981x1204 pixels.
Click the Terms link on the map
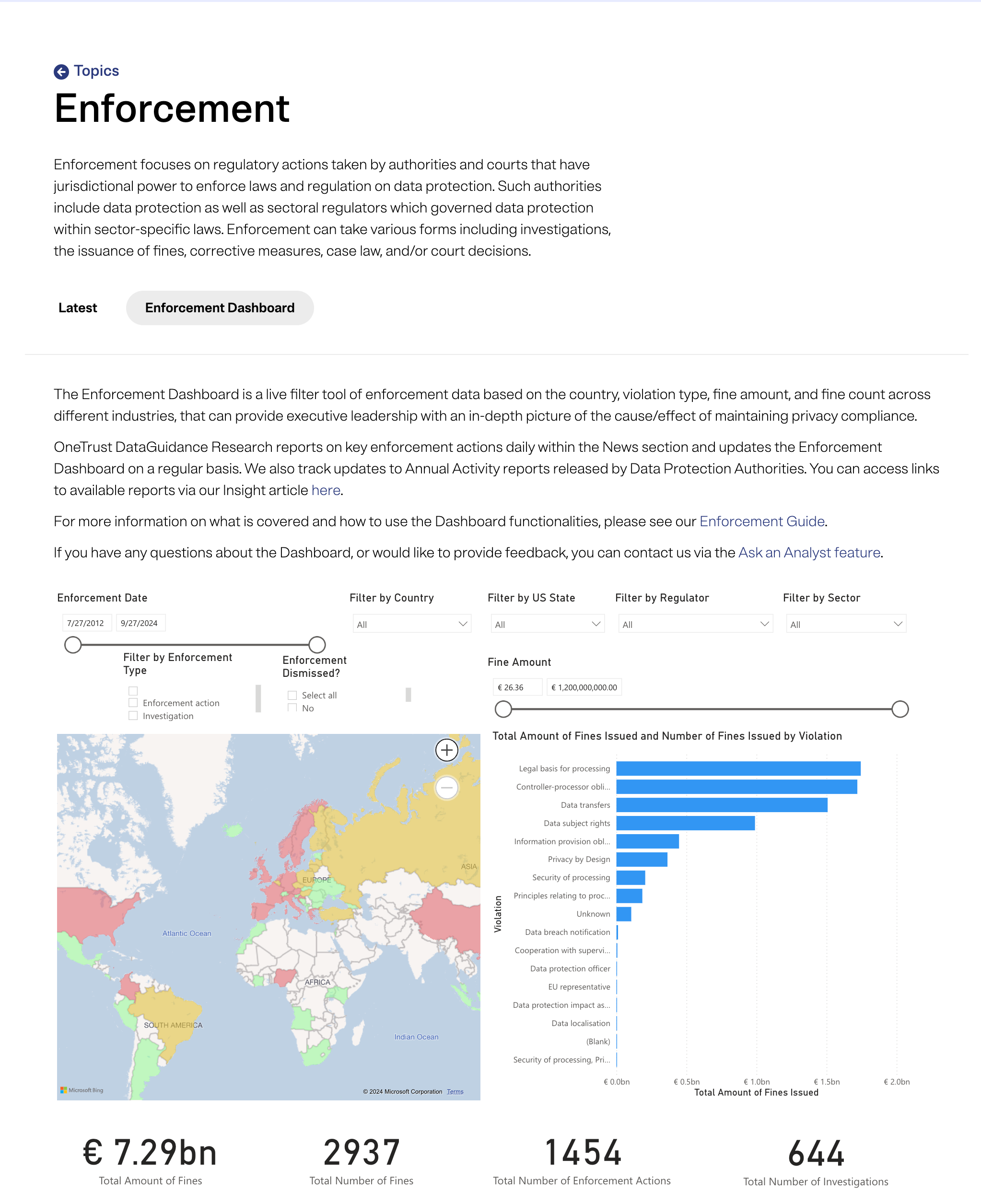coord(455,1091)
